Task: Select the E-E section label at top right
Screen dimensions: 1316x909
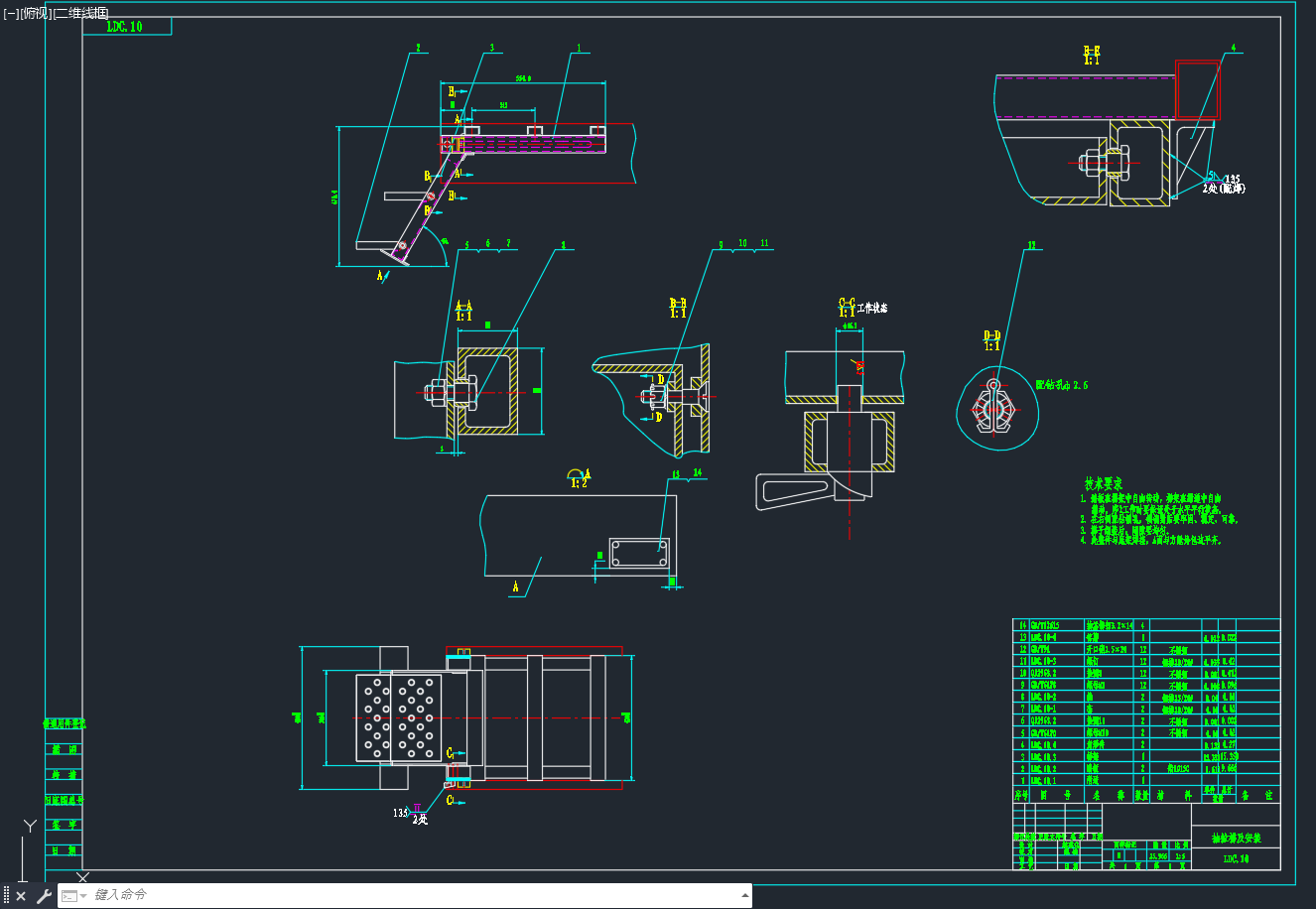Action: (x=1092, y=55)
